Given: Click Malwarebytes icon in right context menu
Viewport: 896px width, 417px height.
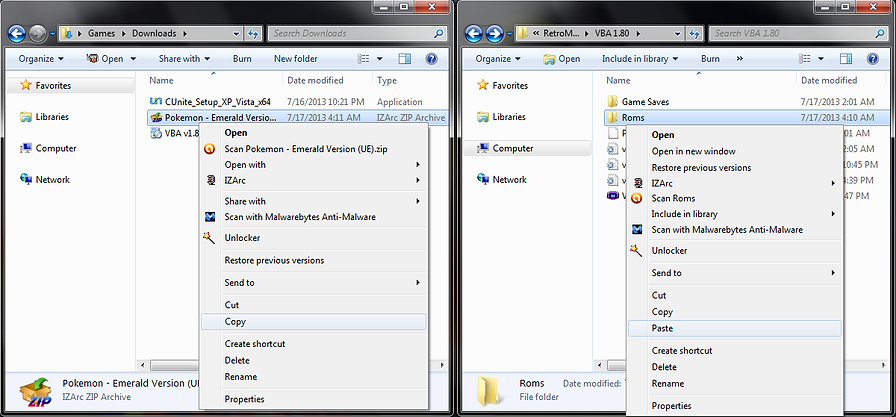Looking at the screenshot, I should point(637,230).
